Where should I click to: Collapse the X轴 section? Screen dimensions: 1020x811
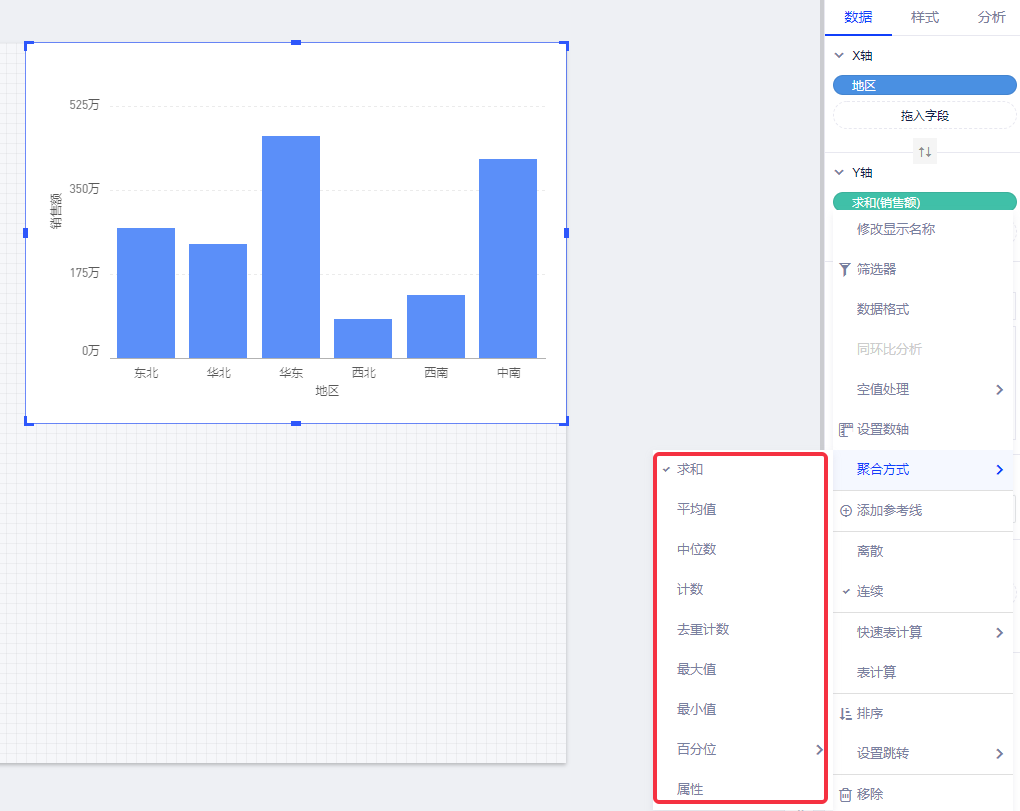tap(839, 56)
